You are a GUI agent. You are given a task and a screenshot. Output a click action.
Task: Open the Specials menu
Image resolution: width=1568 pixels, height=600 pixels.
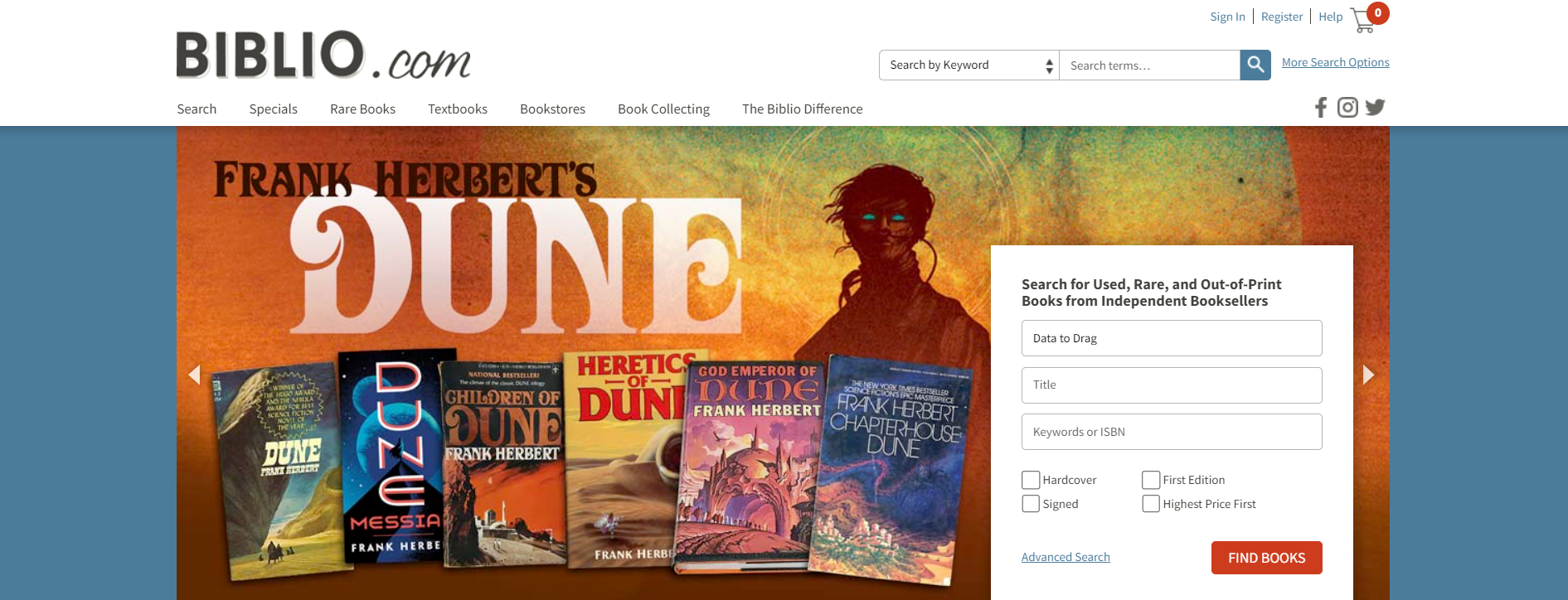274,109
